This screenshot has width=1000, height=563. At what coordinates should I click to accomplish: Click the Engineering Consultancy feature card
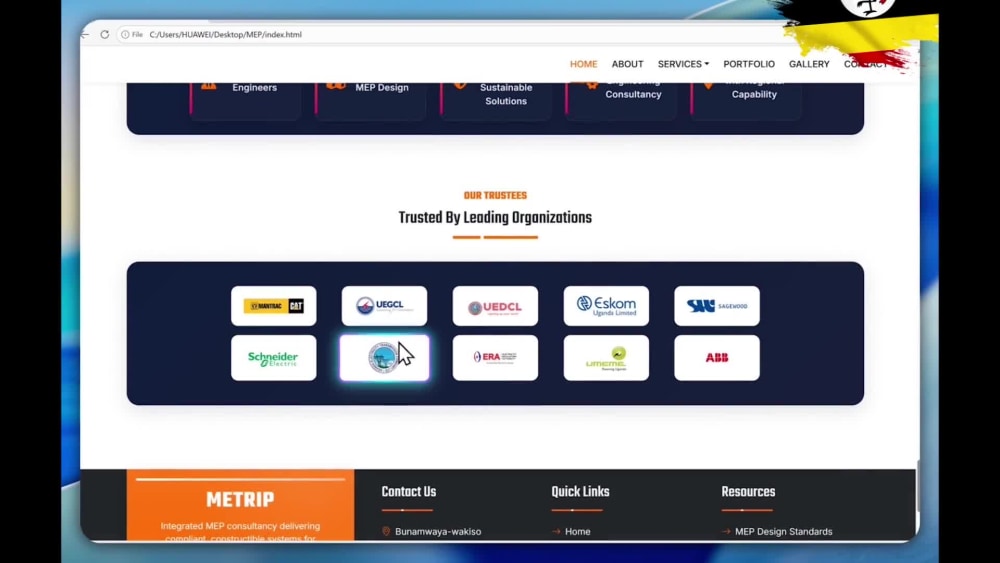pyautogui.click(x=621, y=101)
